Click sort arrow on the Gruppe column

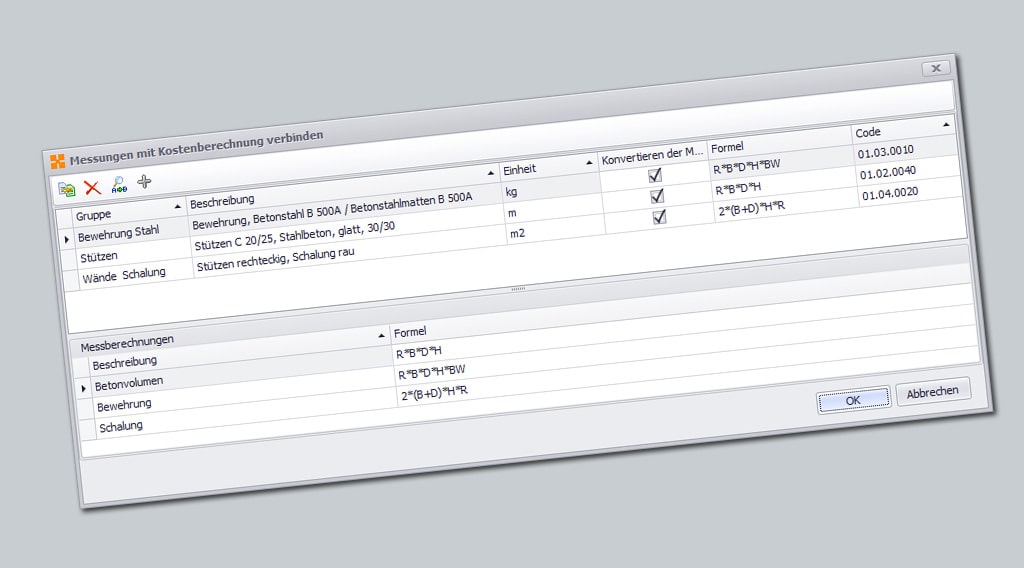click(x=178, y=204)
